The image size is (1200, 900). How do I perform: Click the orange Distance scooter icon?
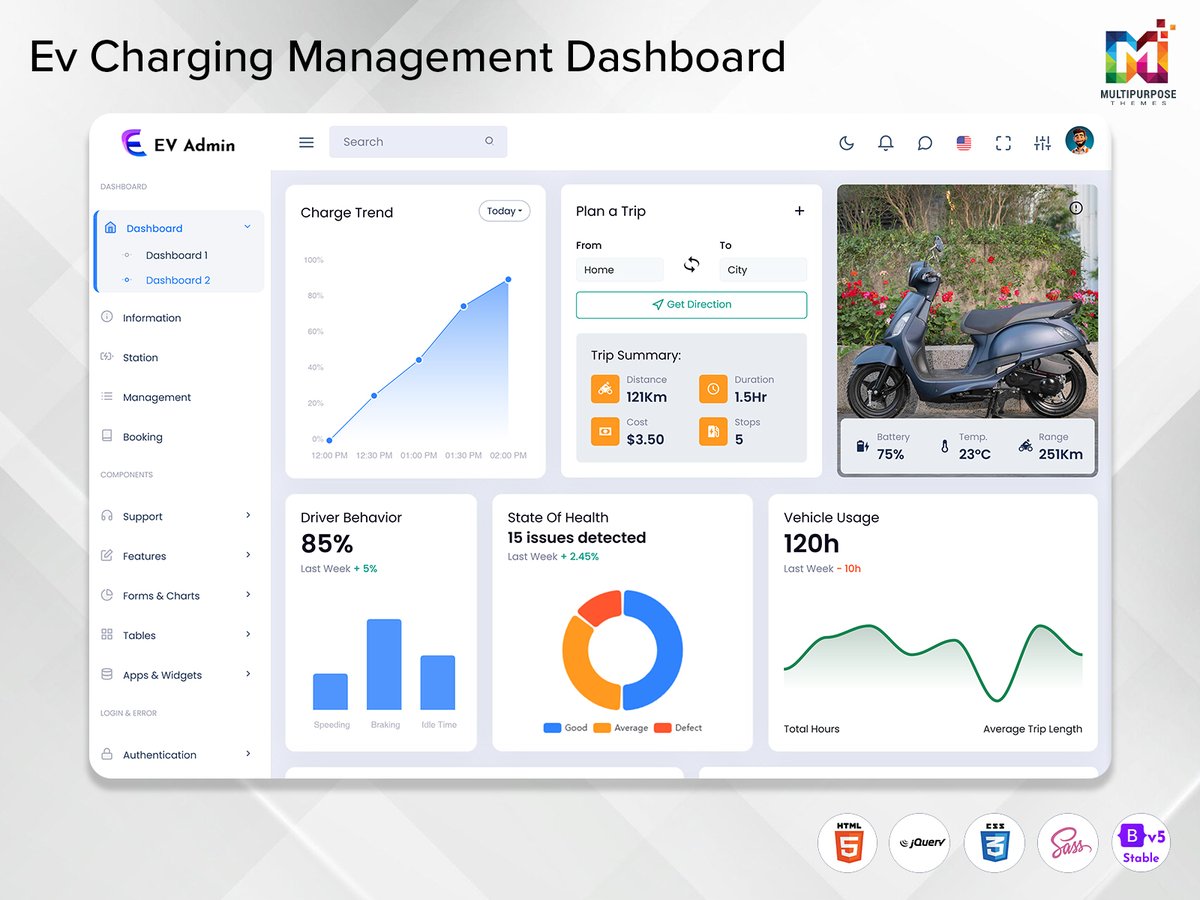[604, 388]
